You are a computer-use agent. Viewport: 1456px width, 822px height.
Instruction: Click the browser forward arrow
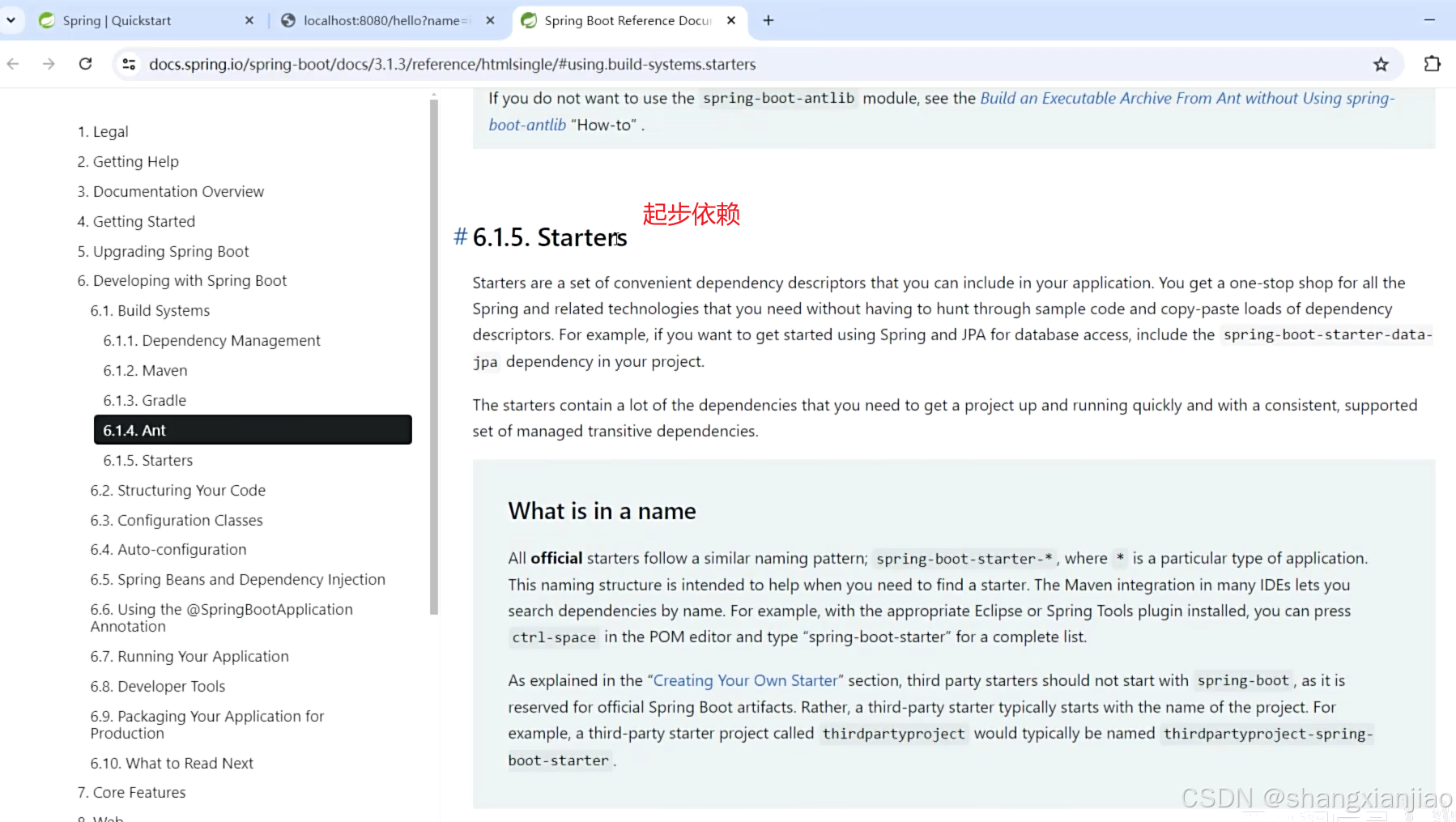(x=49, y=64)
